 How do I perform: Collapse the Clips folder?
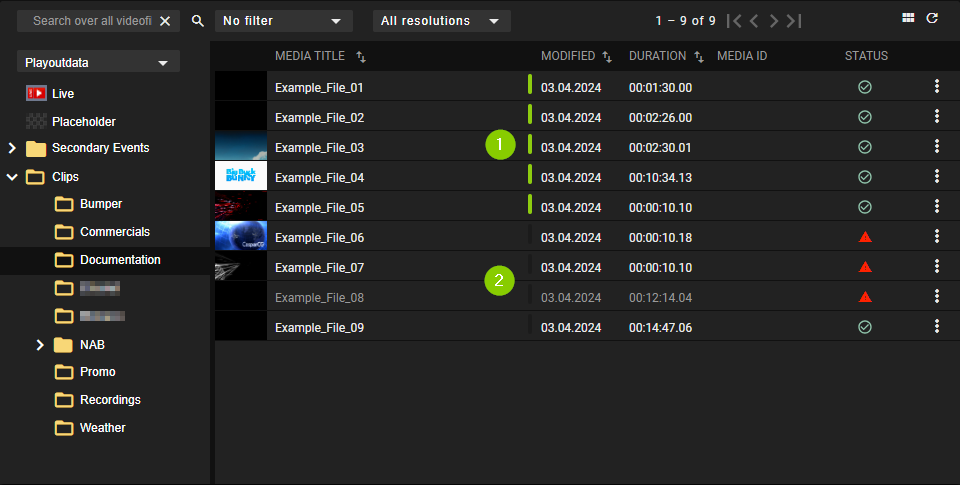coord(12,177)
